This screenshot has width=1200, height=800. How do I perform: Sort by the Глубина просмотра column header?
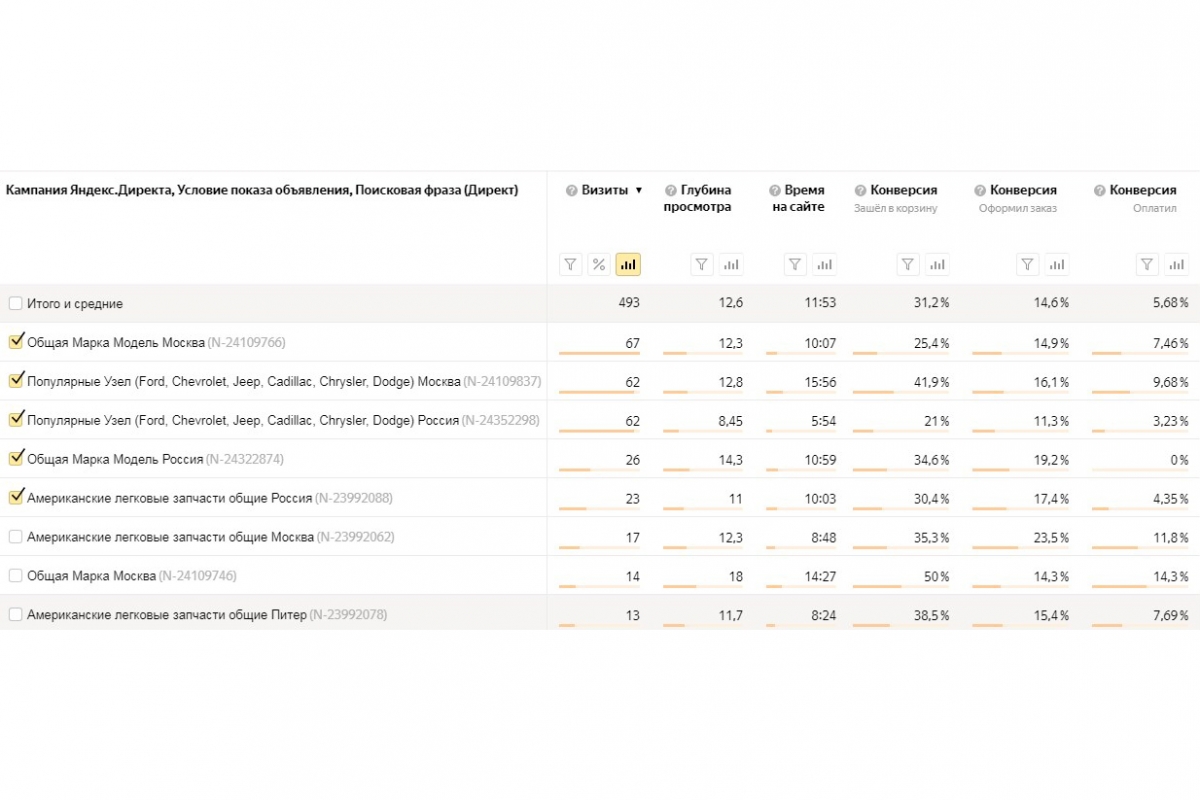697,198
